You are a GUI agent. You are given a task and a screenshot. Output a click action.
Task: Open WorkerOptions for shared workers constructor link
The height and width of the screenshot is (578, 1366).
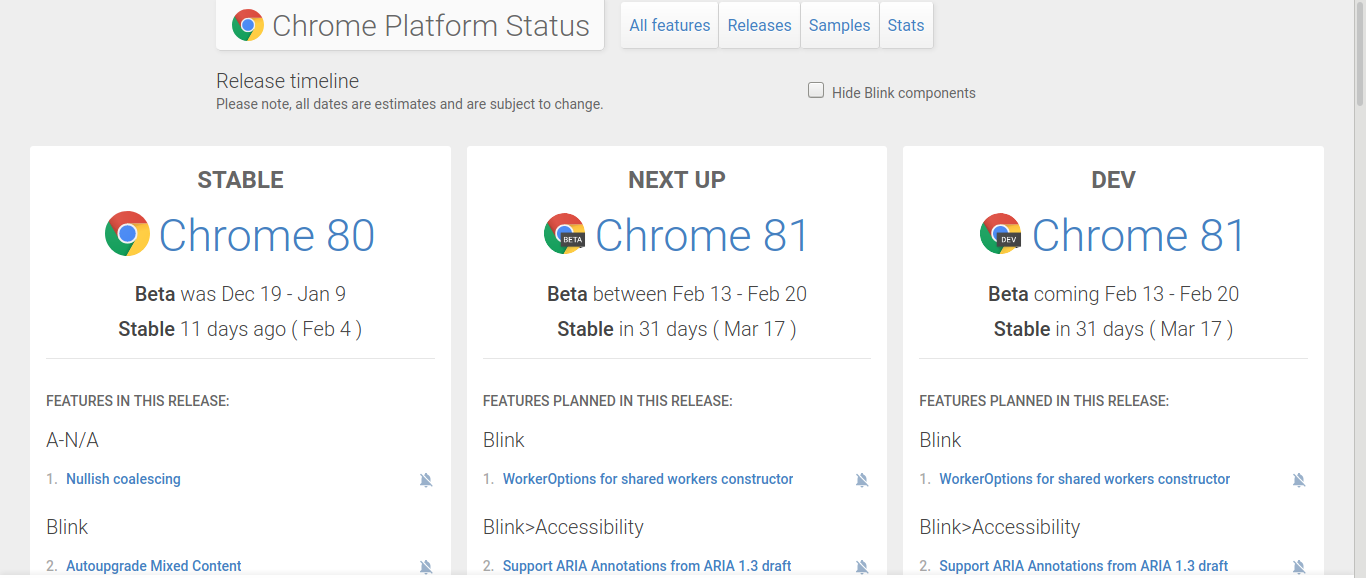click(648, 479)
